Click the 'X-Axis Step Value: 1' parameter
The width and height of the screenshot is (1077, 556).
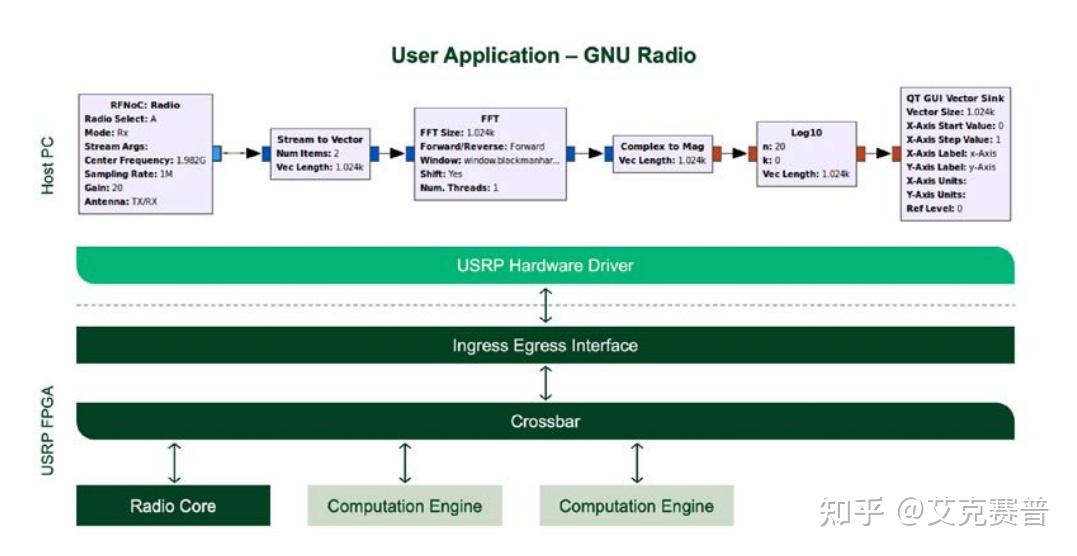coord(953,140)
